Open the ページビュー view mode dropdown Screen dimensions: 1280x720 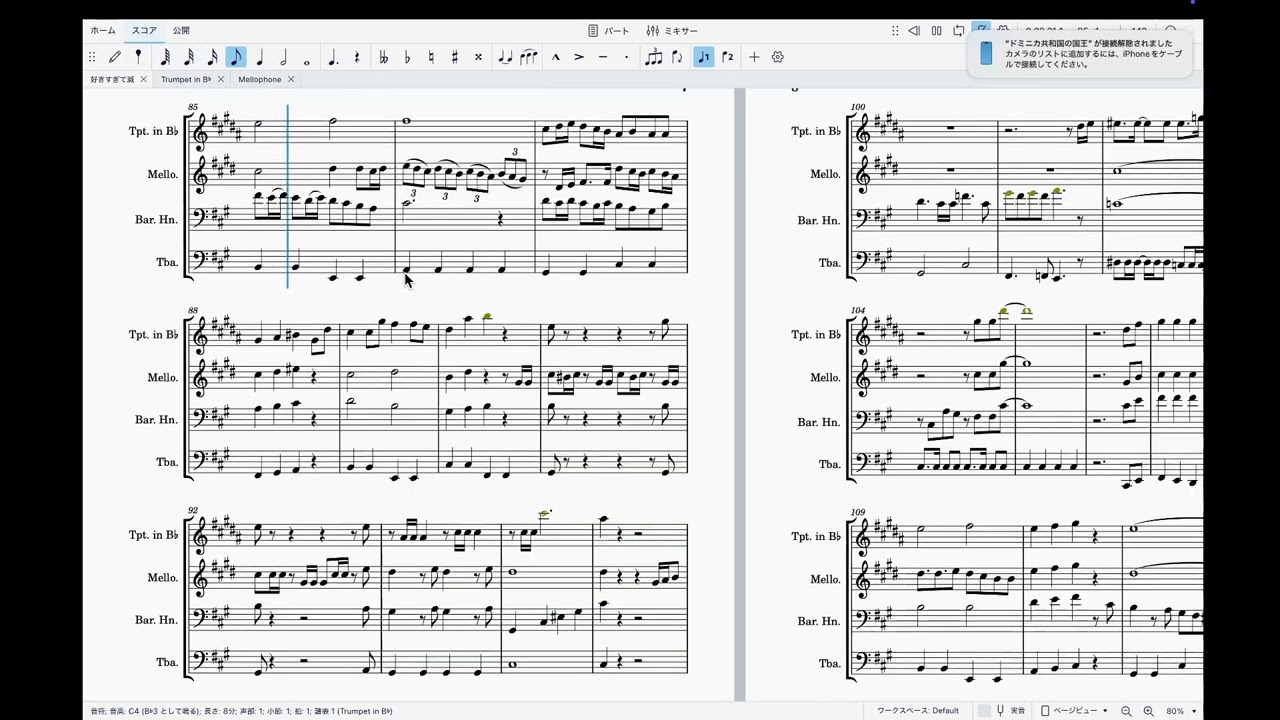point(1074,711)
